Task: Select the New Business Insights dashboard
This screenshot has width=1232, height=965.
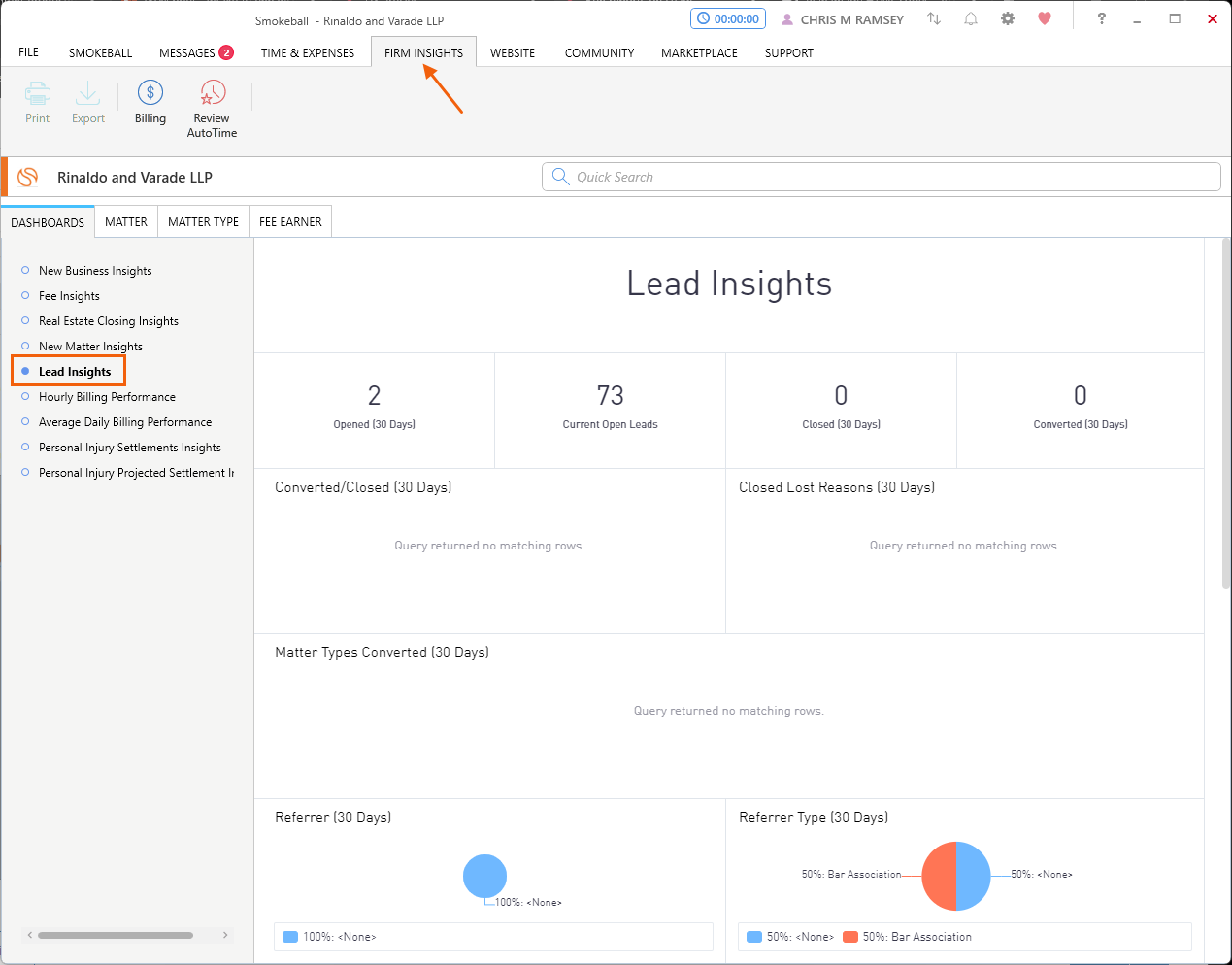Action: [95, 271]
